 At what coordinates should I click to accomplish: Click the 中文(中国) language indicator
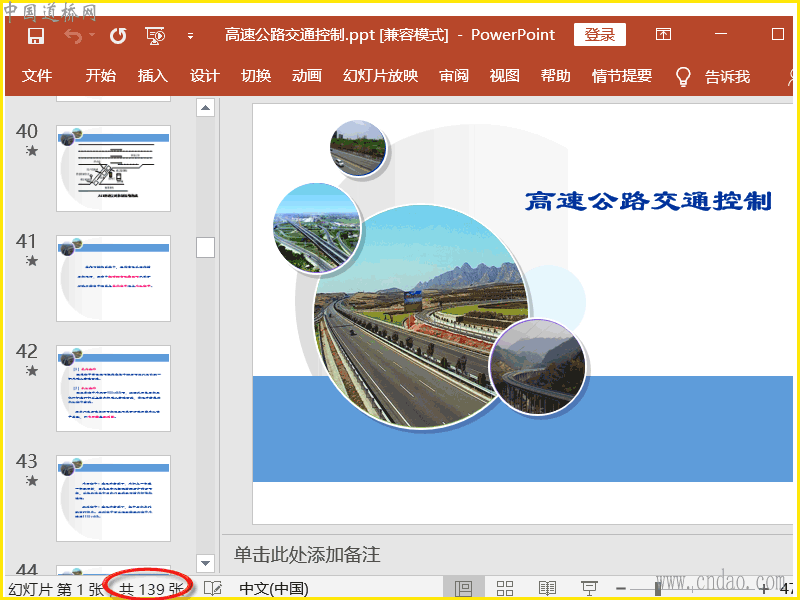click(274, 588)
